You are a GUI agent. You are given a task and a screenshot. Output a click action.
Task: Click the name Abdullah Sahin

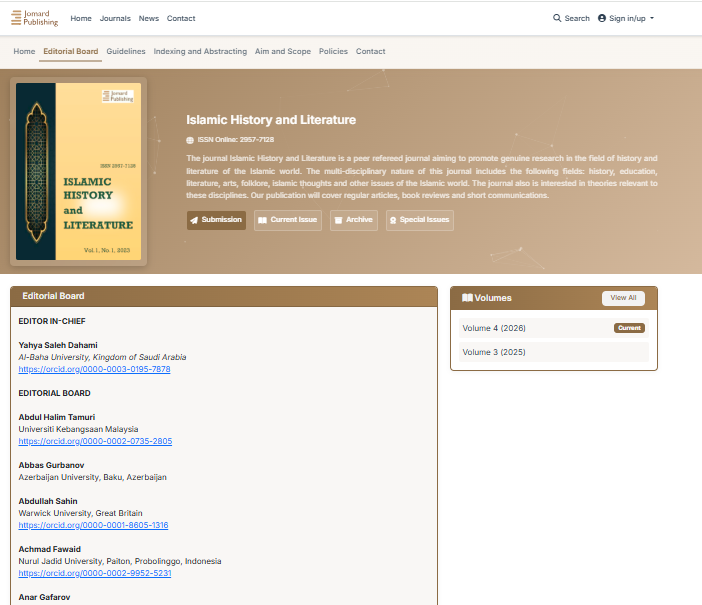click(x=48, y=501)
